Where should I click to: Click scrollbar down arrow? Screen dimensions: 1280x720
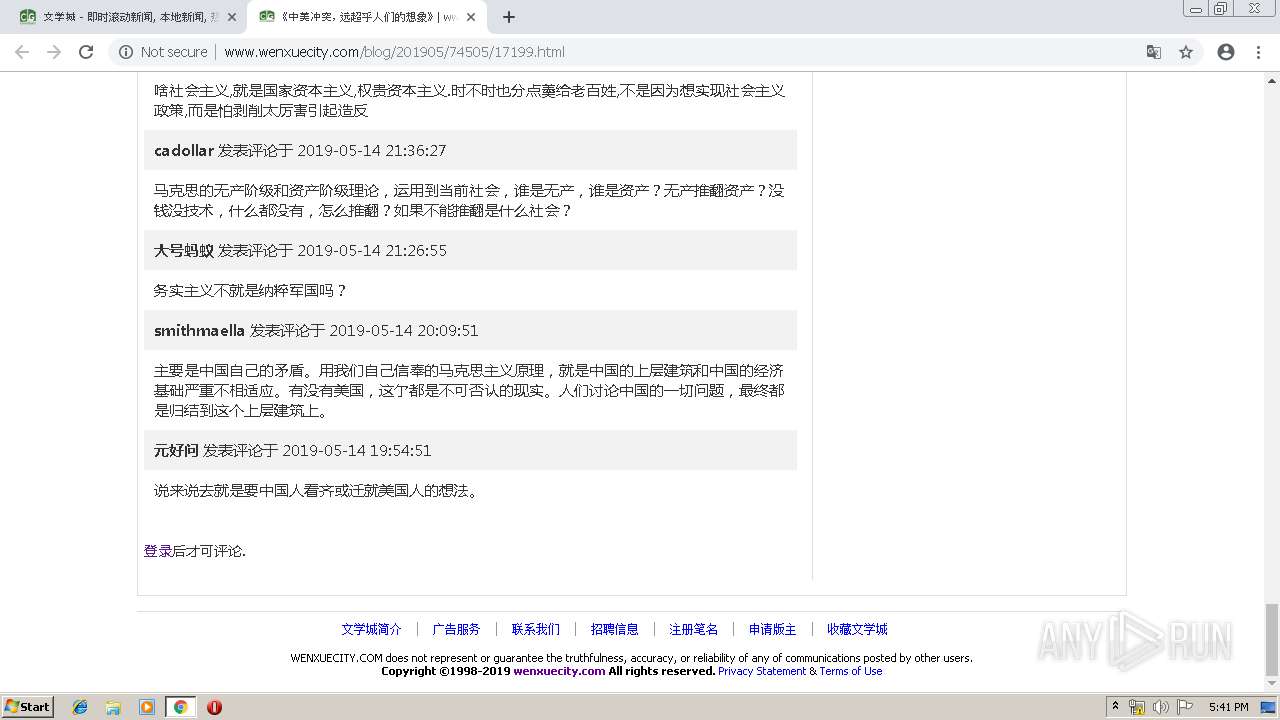click(x=1272, y=685)
